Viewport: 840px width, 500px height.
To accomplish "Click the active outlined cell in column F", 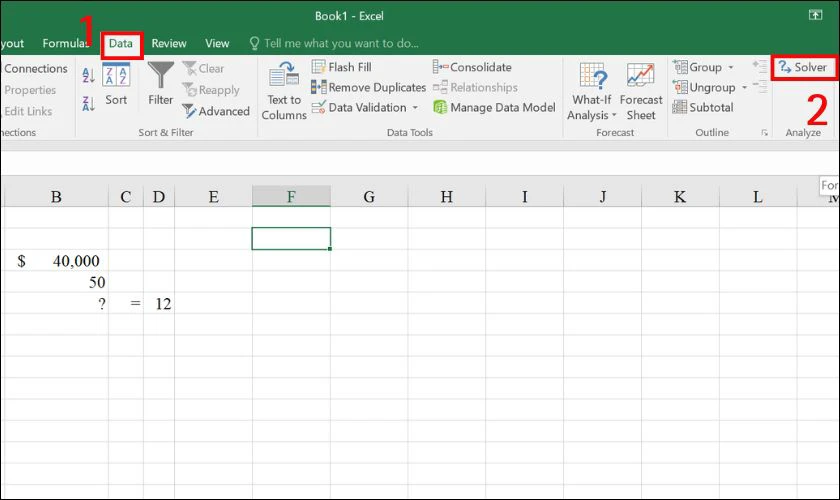I will [291, 238].
